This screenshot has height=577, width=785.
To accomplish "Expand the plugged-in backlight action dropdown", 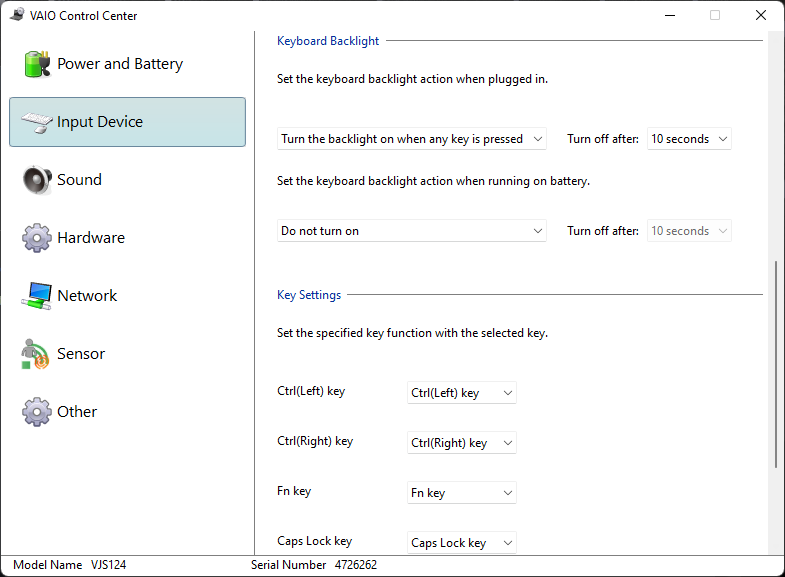I will point(412,139).
